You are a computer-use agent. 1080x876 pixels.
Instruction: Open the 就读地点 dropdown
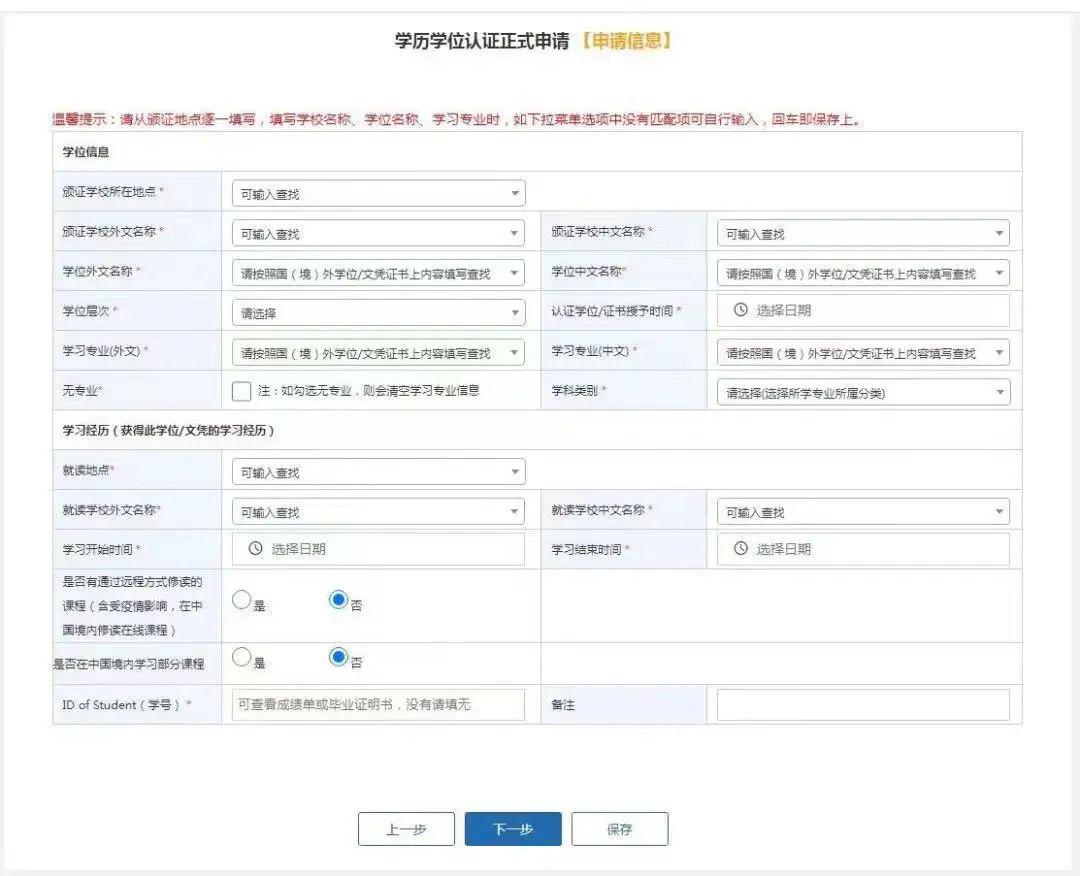tap(377, 472)
